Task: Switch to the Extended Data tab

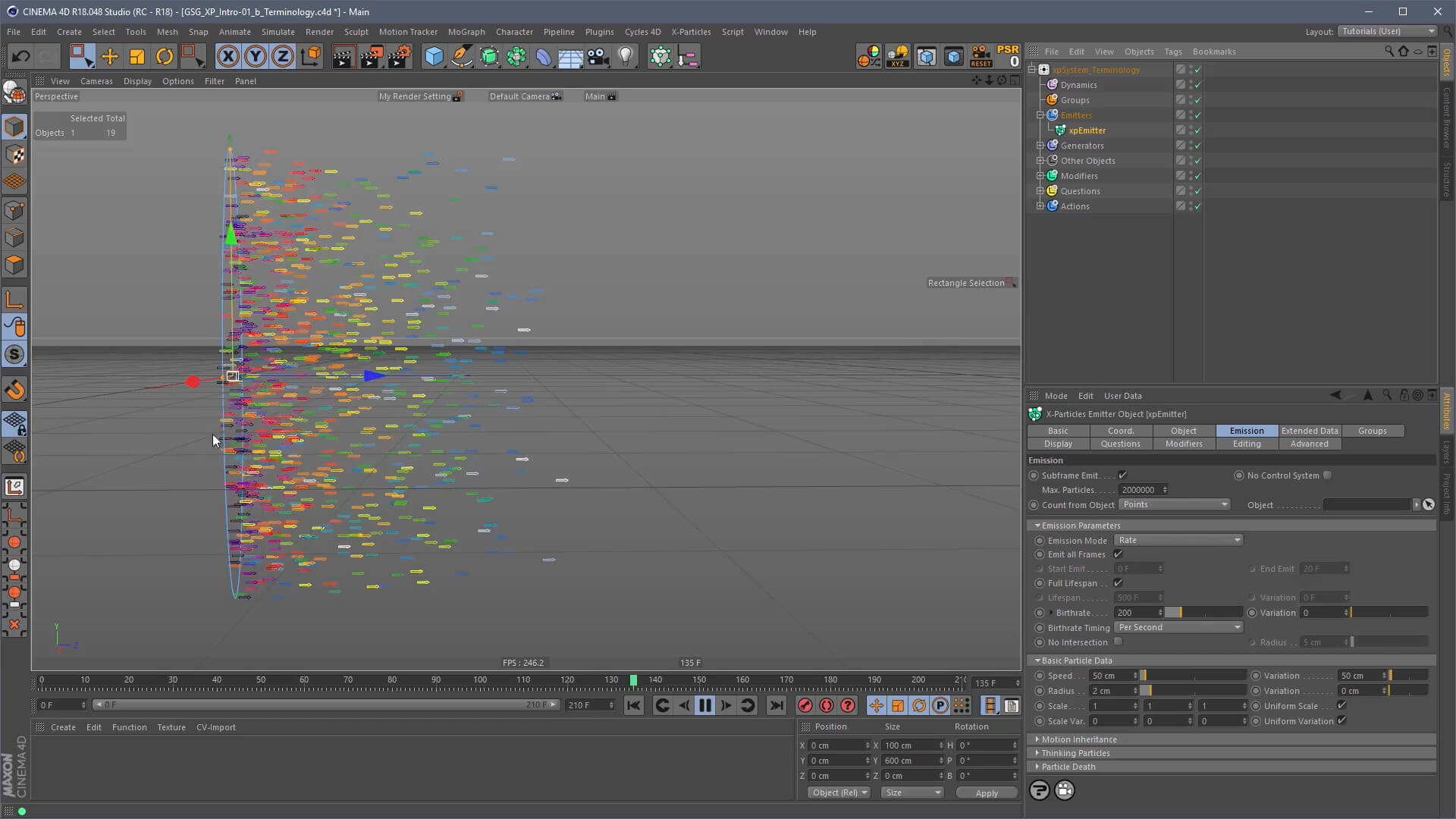Action: tap(1309, 431)
